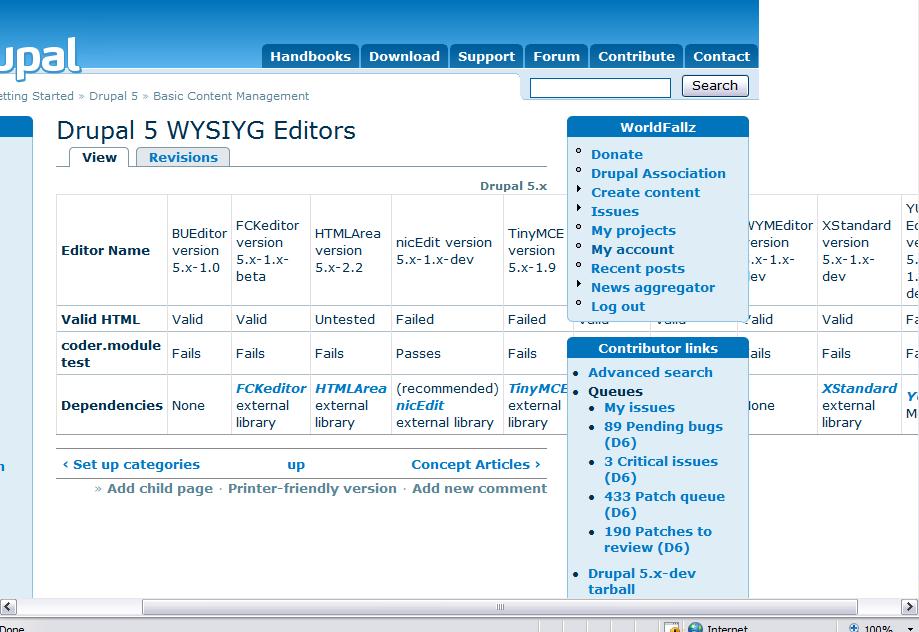Image resolution: width=919 pixels, height=632 pixels.
Task: Open the Basic Content Management breadcrumb
Action: pyautogui.click(x=231, y=96)
